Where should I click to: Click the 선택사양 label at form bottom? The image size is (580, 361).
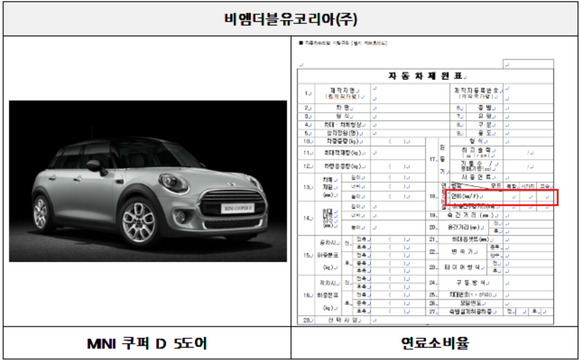(342, 320)
